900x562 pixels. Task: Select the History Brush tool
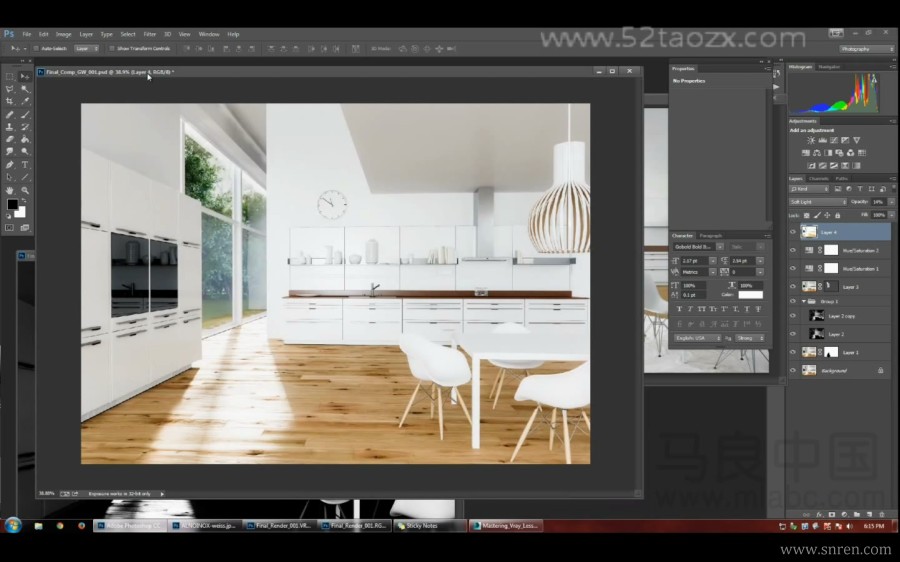pyautogui.click(x=25, y=127)
